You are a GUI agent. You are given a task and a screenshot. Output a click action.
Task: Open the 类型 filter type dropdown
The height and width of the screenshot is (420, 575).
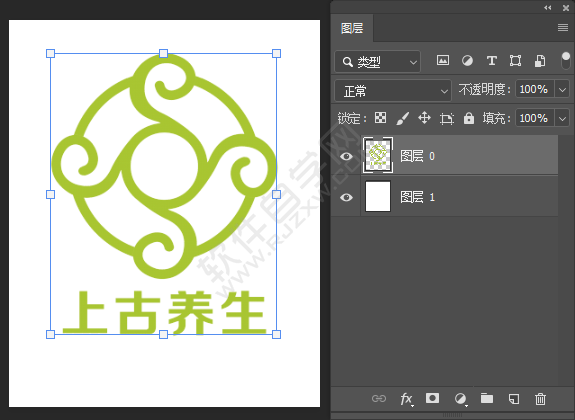(x=378, y=62)
